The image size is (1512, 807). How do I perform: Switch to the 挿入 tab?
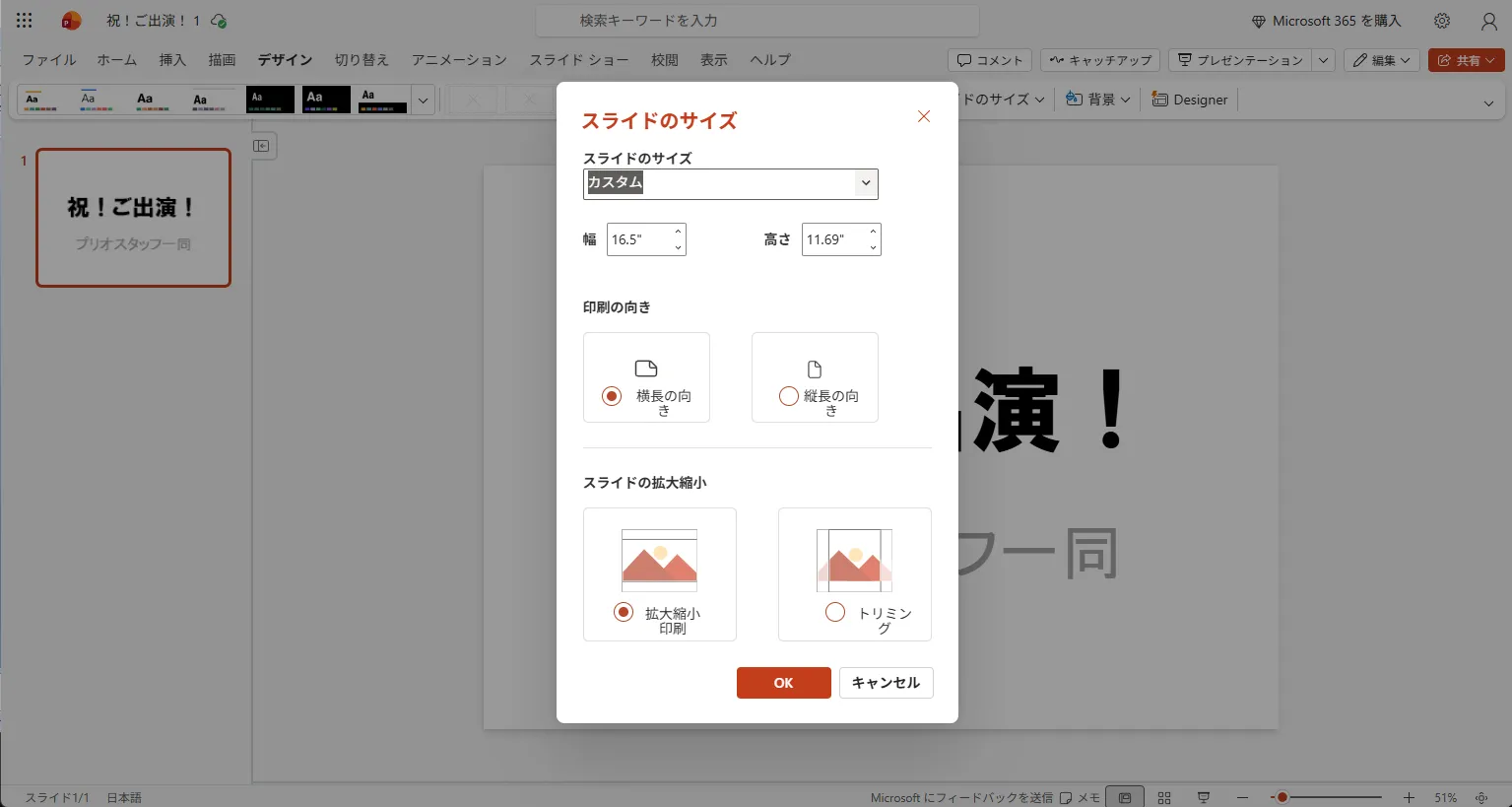(x=172, y=60)
